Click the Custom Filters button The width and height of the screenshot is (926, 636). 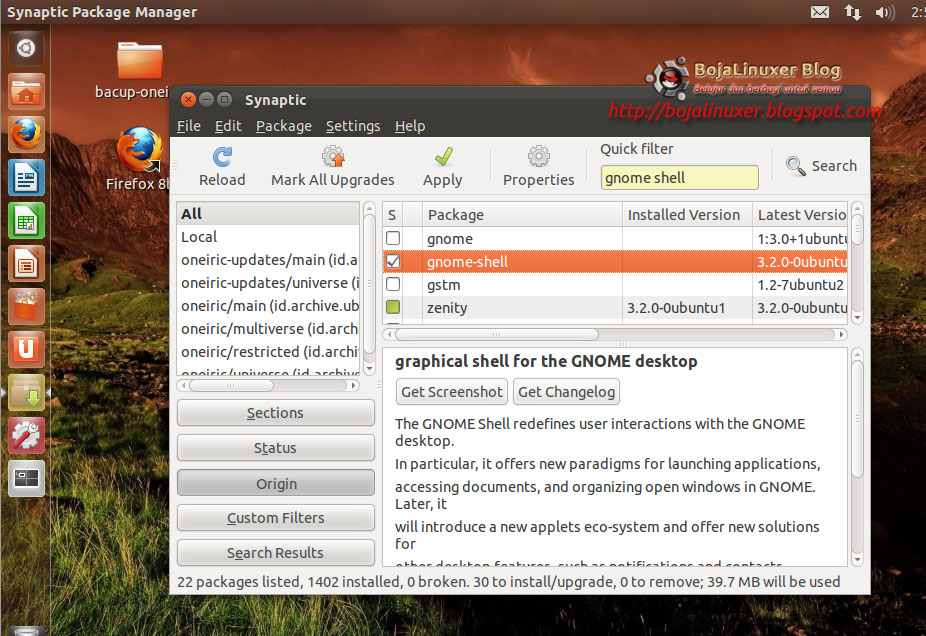(x=275, y=518)
